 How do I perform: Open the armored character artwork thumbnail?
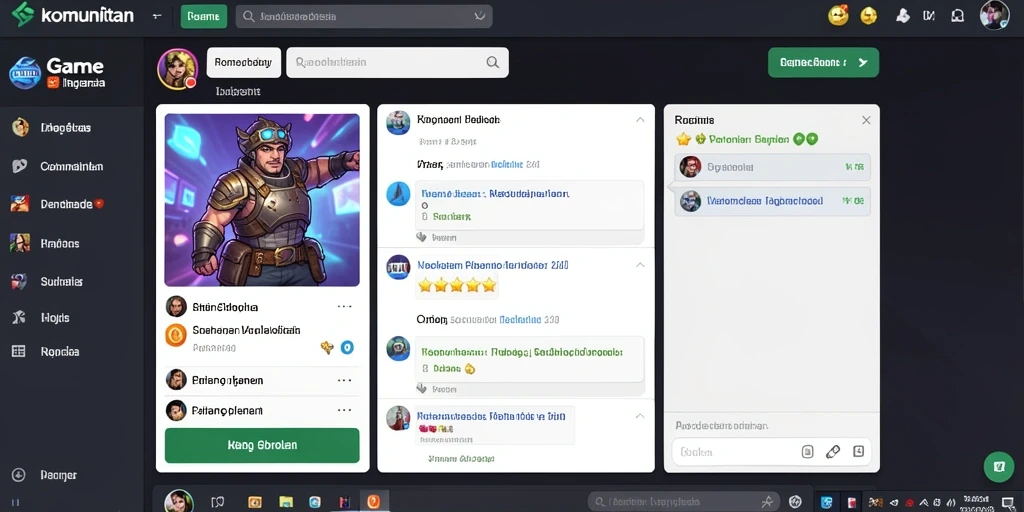262,200
